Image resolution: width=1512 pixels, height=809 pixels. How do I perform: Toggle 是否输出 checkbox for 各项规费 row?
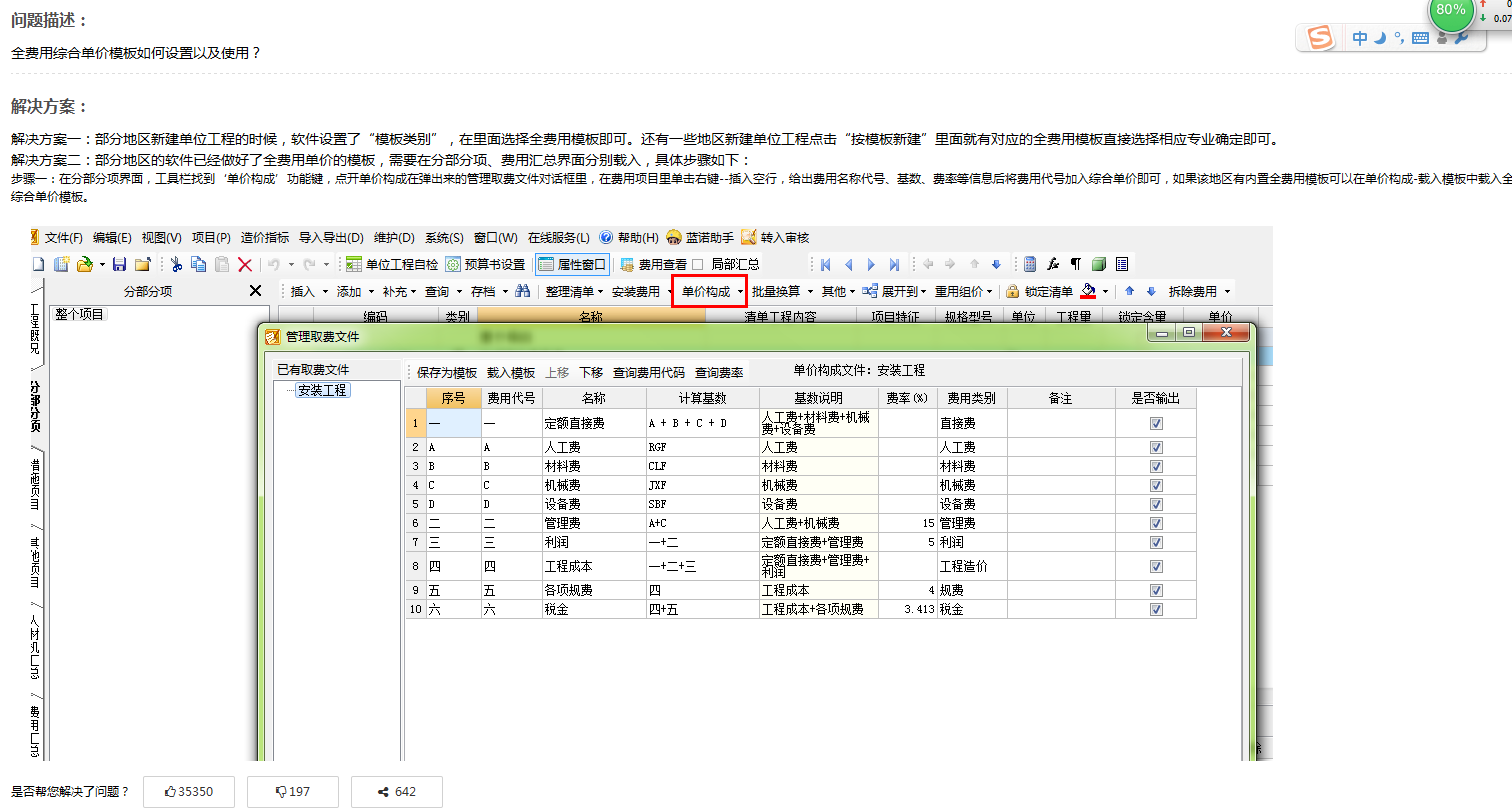pyautogui.click(x=1156, y=591)
